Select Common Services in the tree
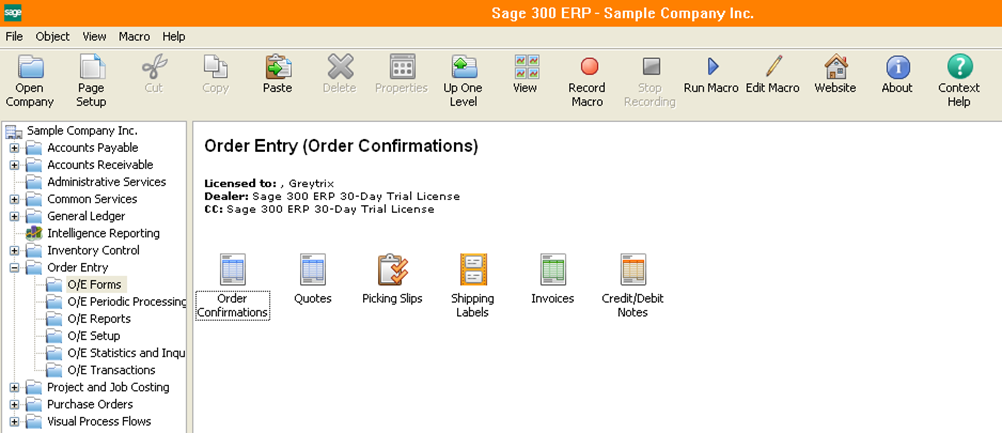Viewport: 1002px width, 433px height. (x=92, y=199)
